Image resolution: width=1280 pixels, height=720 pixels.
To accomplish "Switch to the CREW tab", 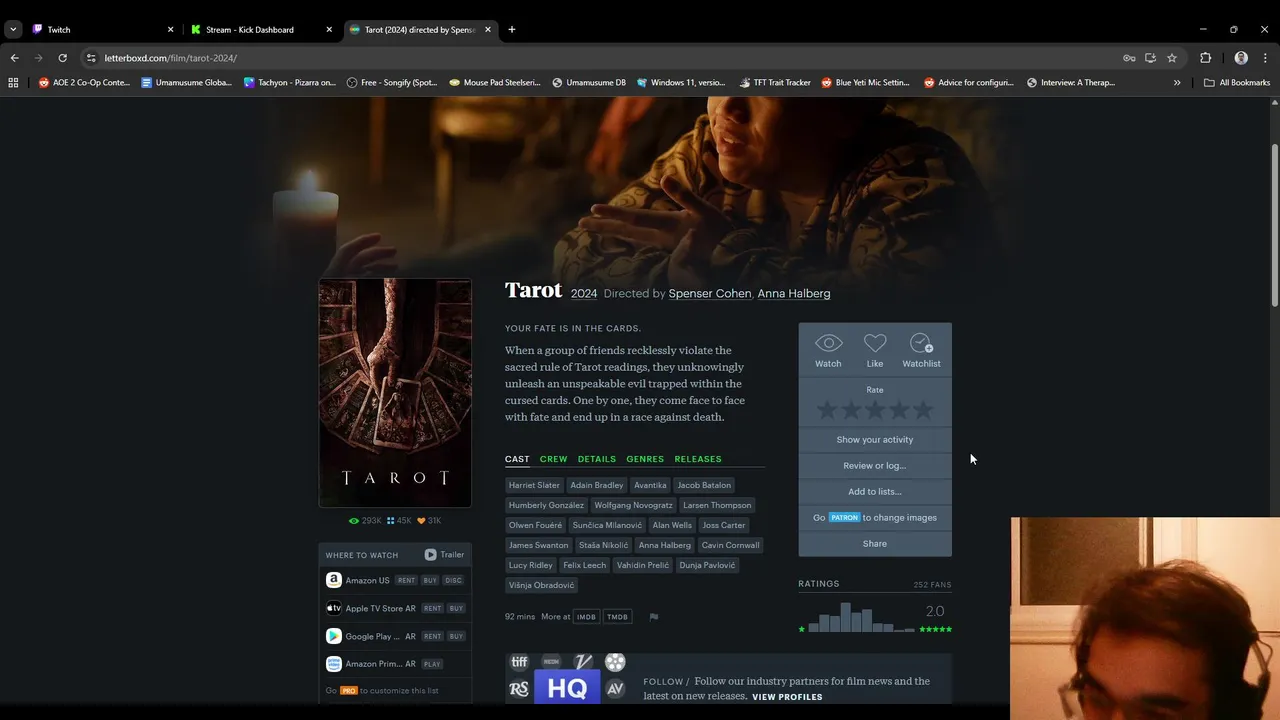I will point(553,459).
